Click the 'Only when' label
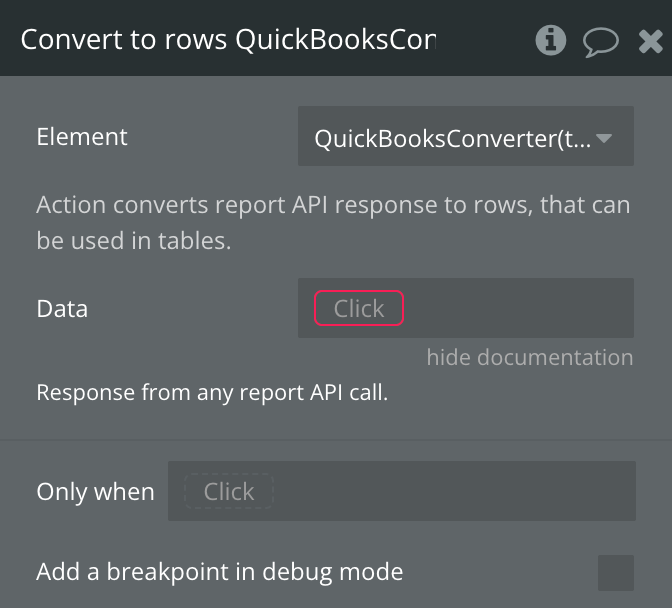Viewport: 672px width, 608px height. coord(95,492)
